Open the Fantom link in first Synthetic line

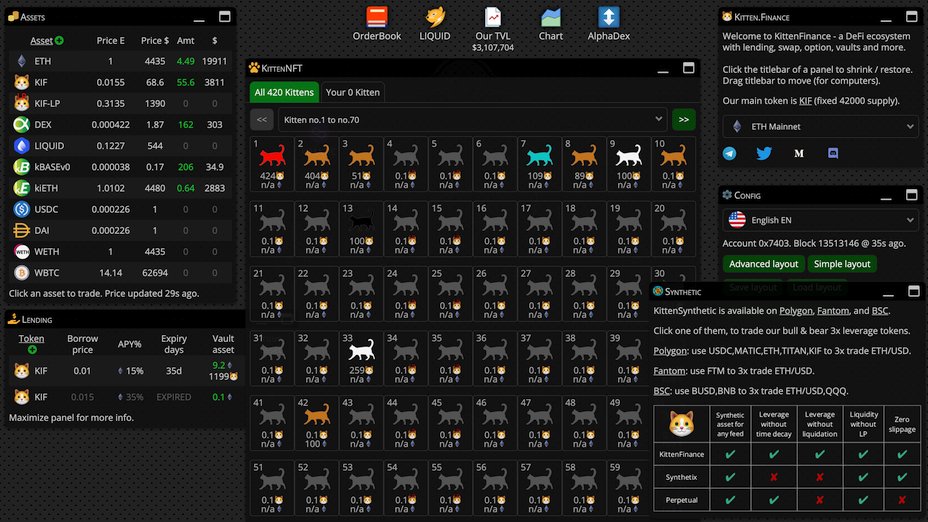(x=833, y=311)
